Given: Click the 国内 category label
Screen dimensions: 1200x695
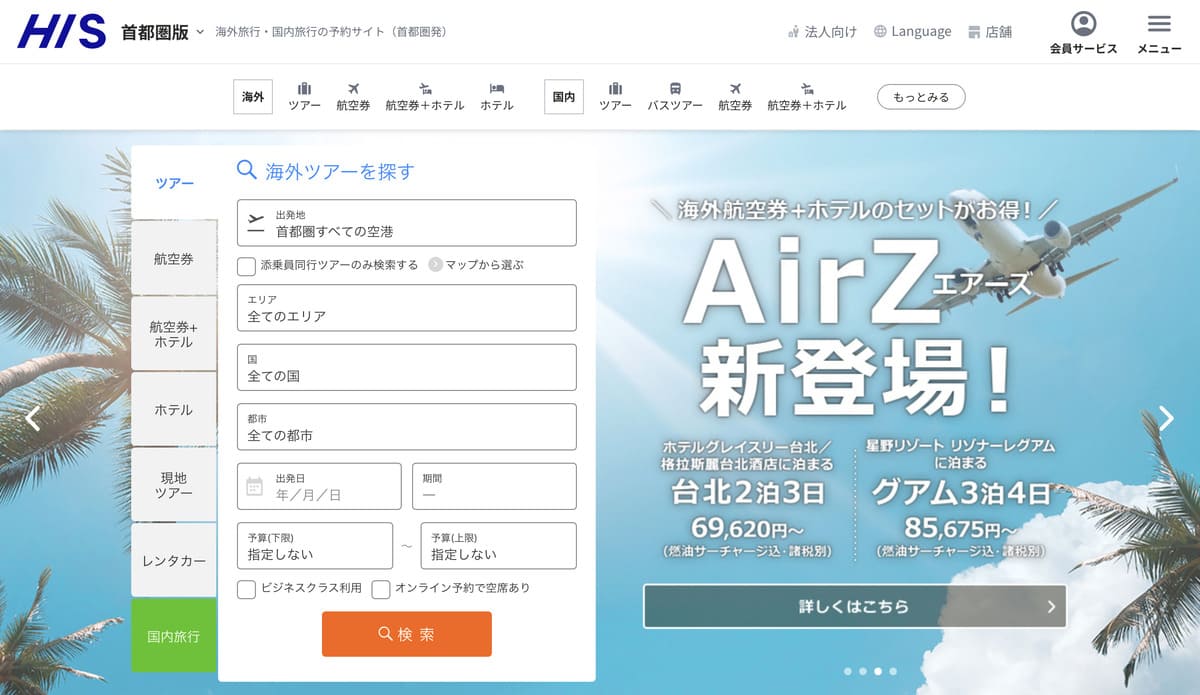Looking at the screenshot, I should 564,97.
